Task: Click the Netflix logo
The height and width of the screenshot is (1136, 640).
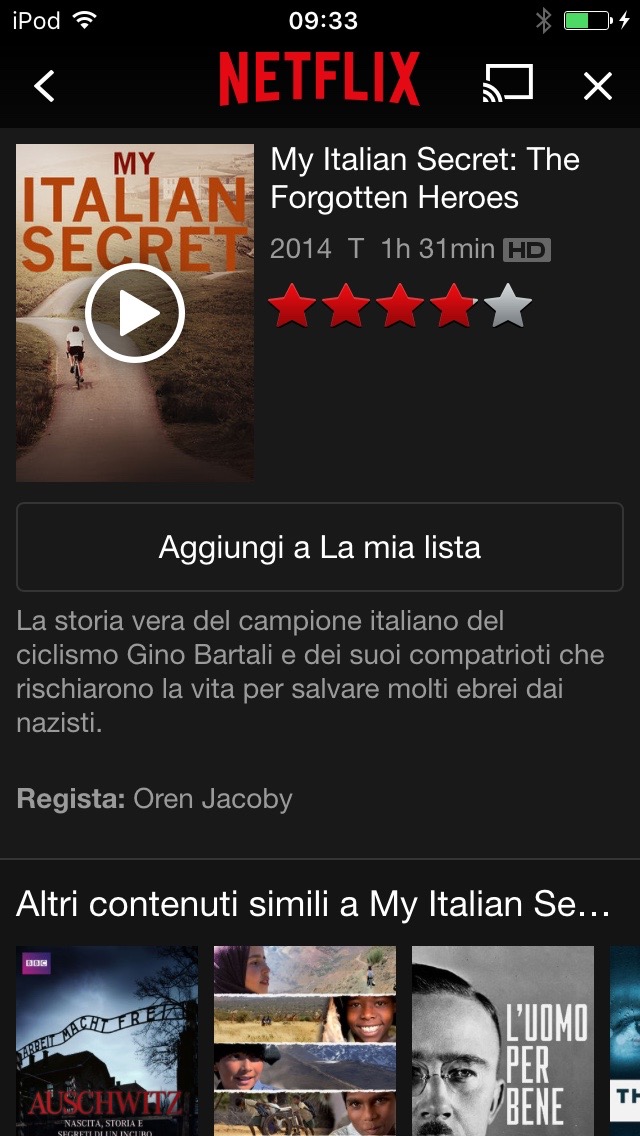Action: tap(320, 79)
